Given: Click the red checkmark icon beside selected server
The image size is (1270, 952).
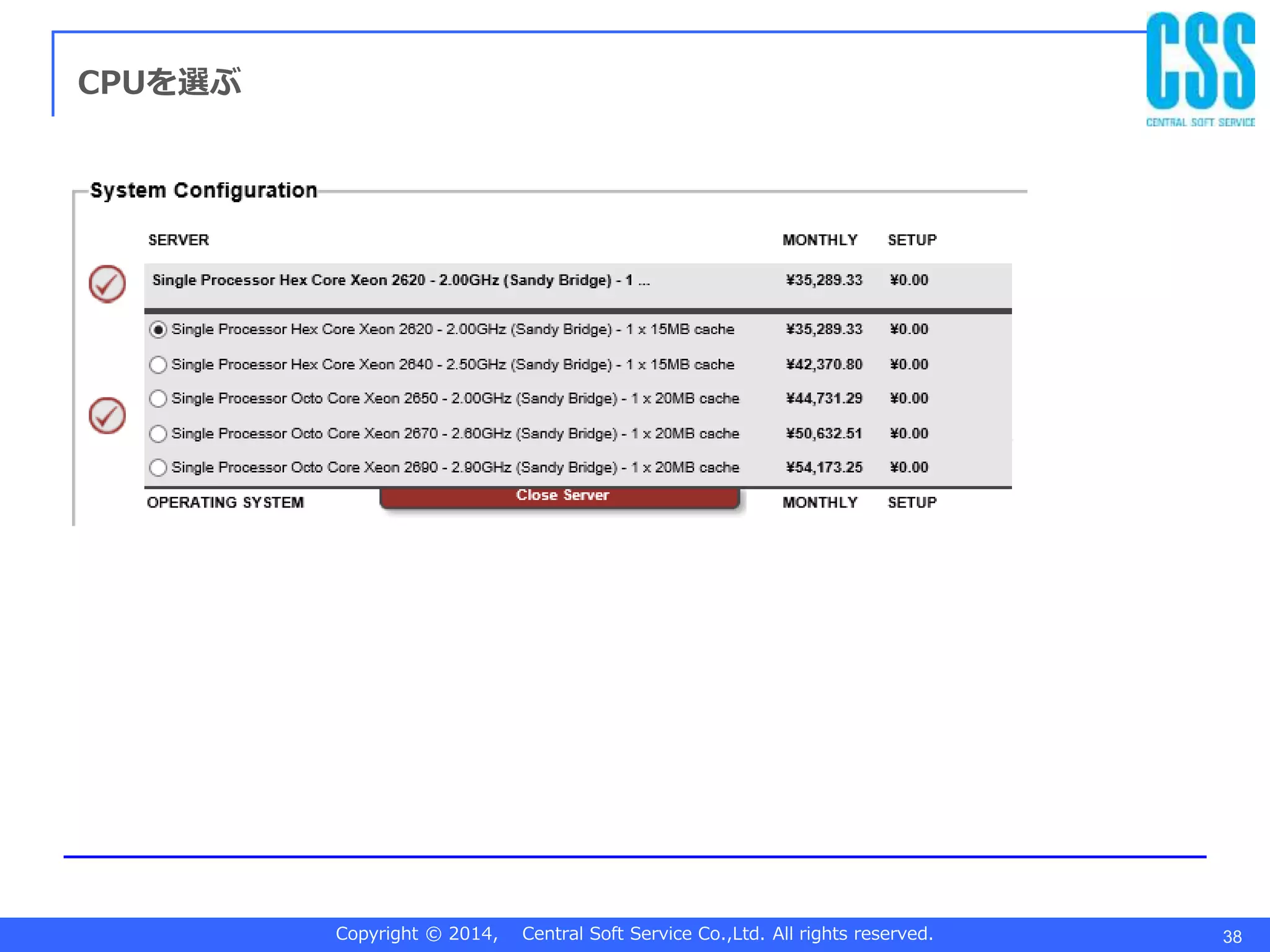Looking at the screenshot, I should click(x=107, y=284).
